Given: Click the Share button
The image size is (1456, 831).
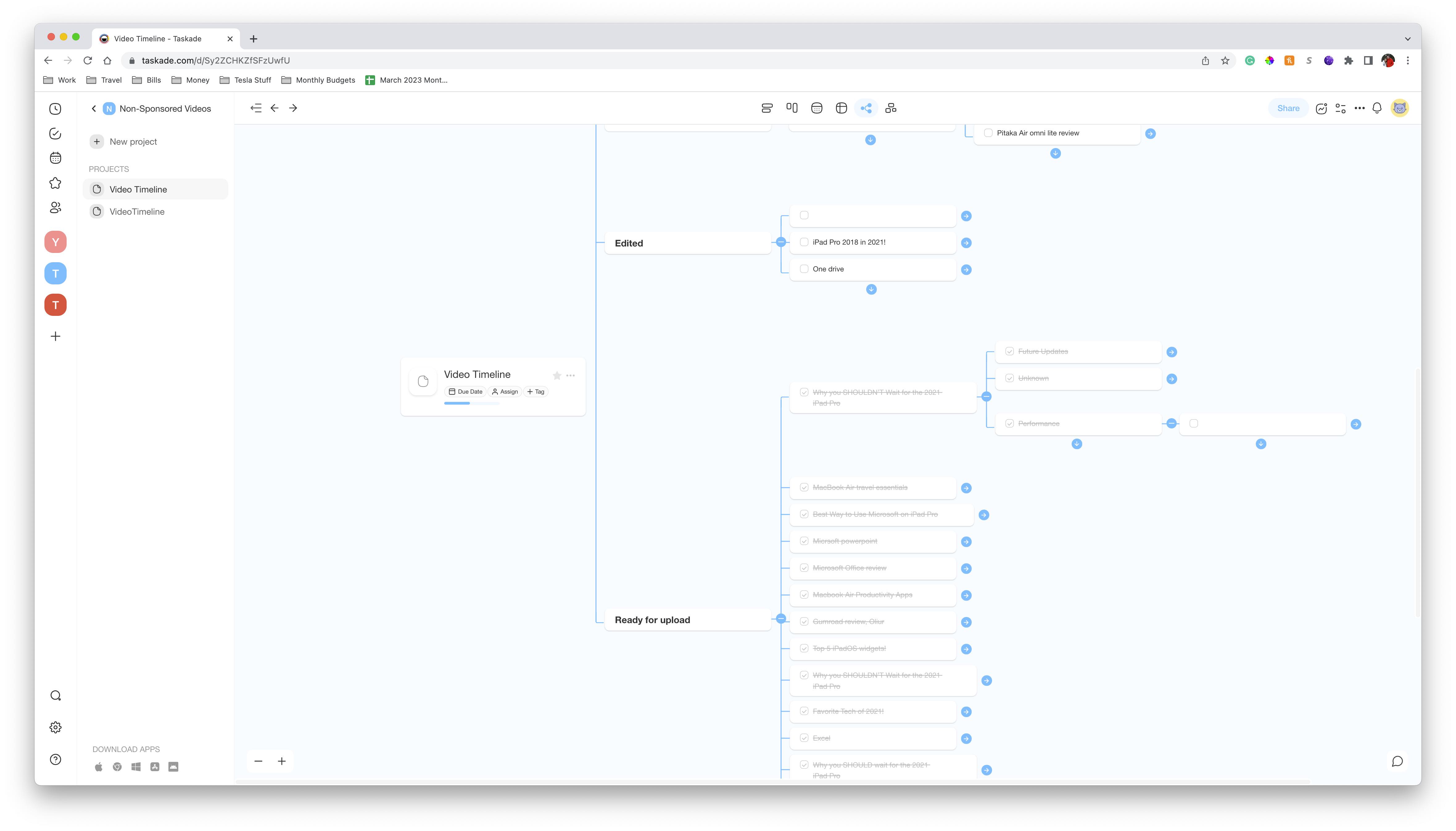Looking at the screenshot, I should point(1288,108).
